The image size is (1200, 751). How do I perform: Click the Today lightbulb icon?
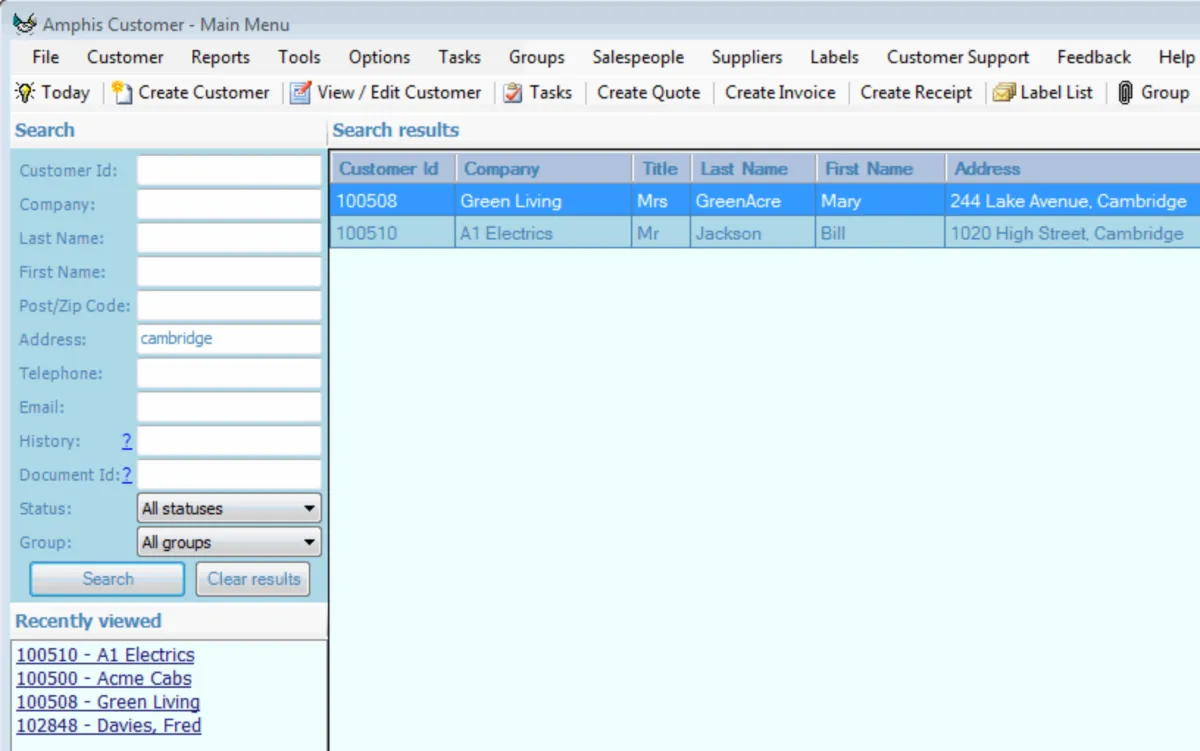[x=25, y=93]
